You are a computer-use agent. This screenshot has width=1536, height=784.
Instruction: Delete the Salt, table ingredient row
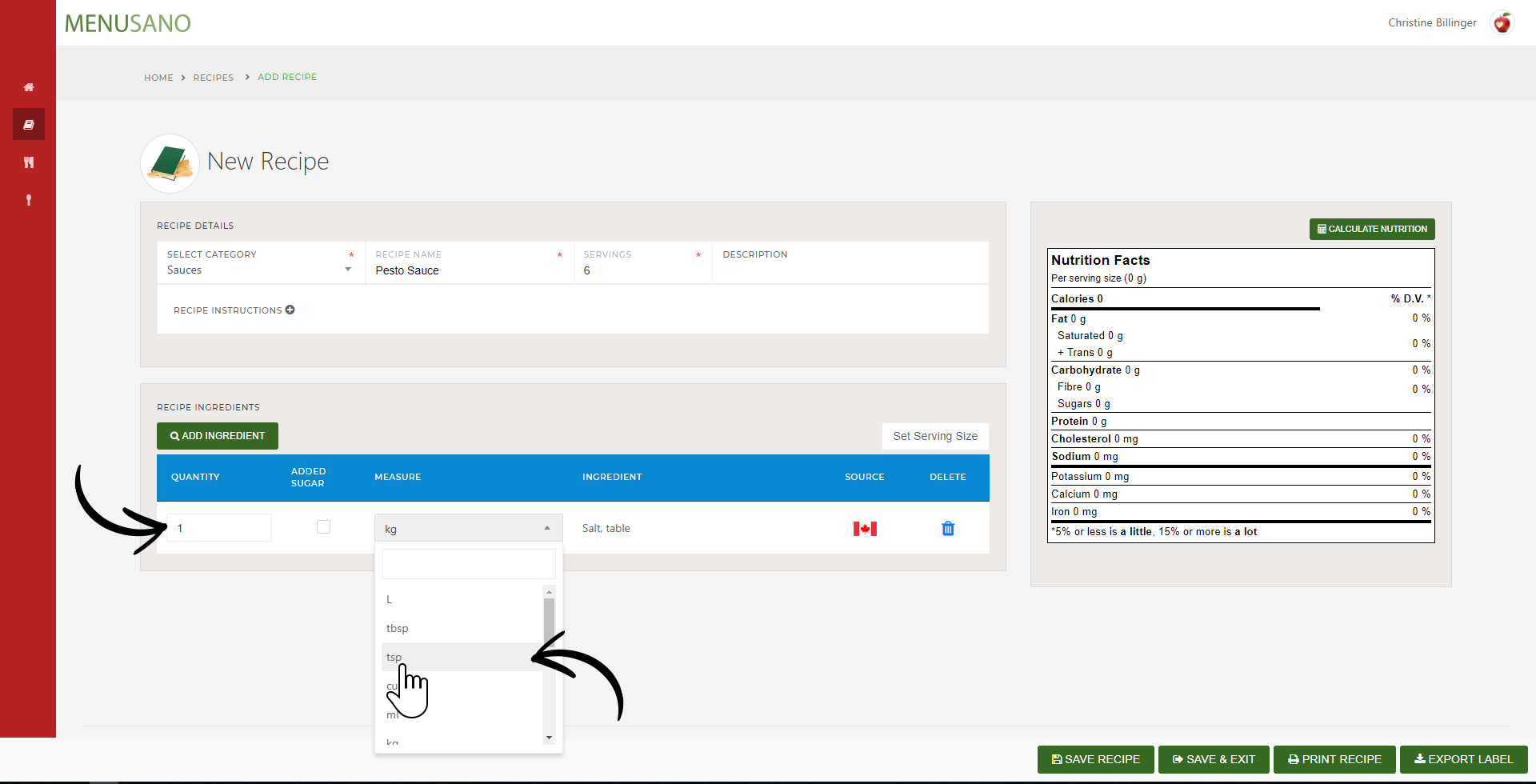pyautogui.click(x=948, y=529)
